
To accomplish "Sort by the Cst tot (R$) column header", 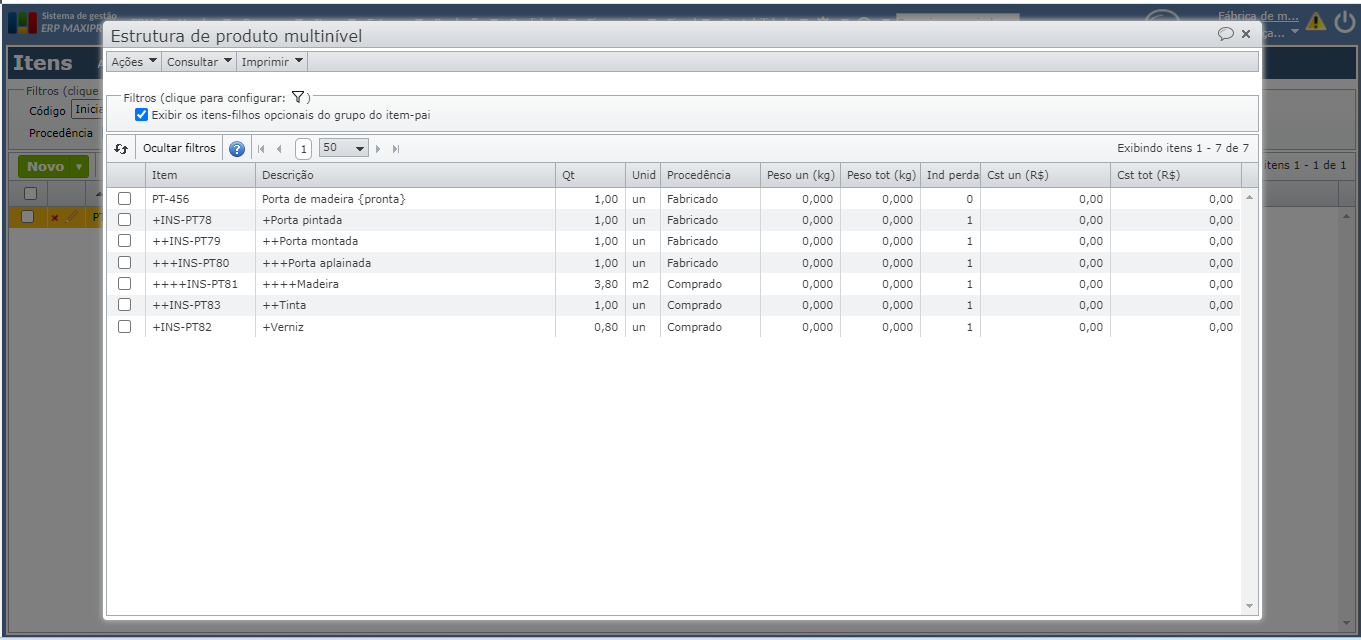I will click(x=1176, y=175).
